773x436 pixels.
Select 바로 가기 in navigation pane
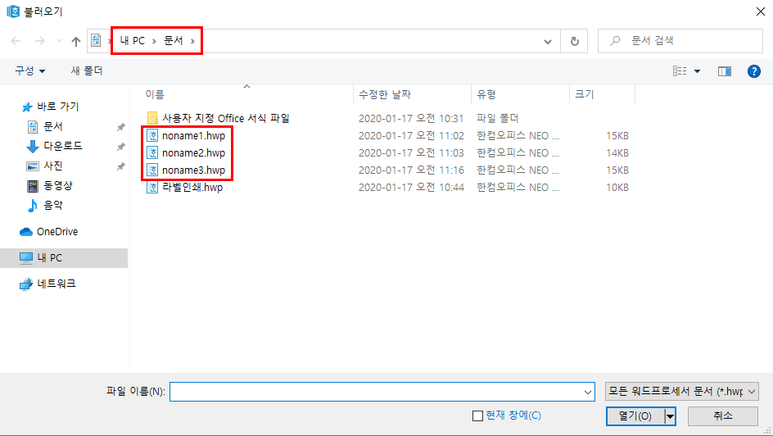pos(58,107)
